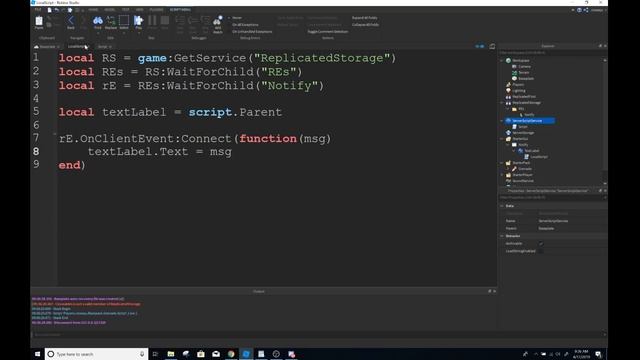
Task: Start the game with the Play icon
Action: point(138,20)
